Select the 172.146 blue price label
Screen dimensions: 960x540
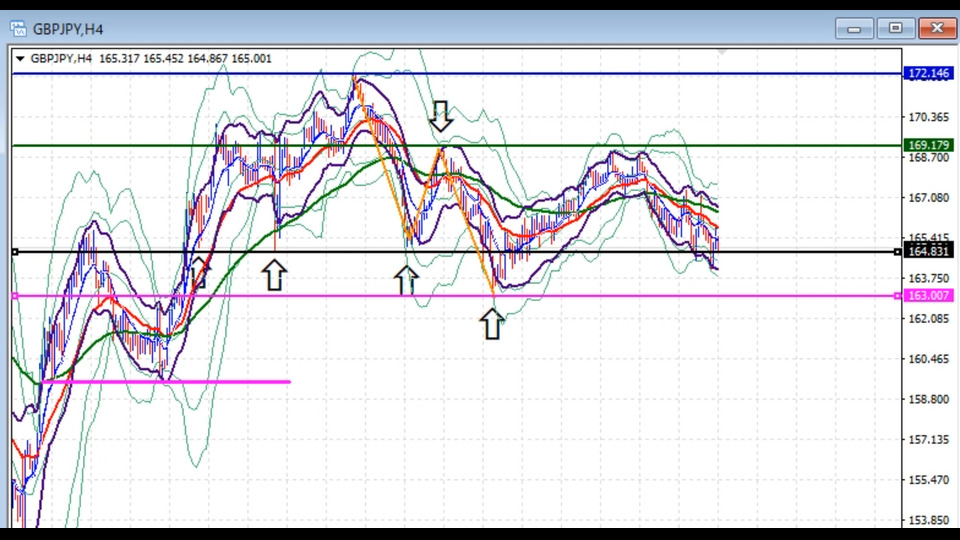pos(928,73)
